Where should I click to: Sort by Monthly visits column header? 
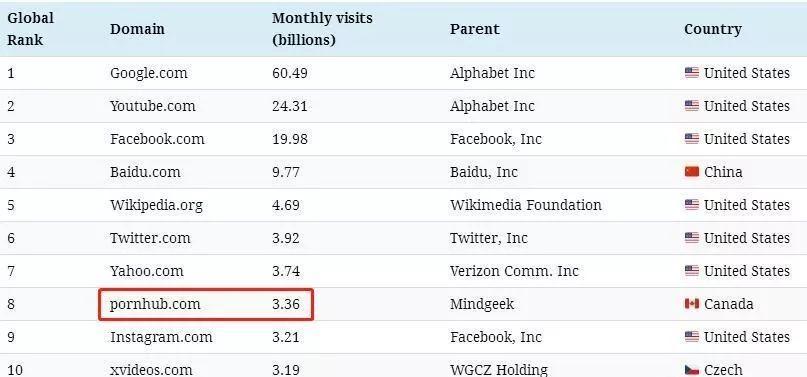tap(322, 29)
